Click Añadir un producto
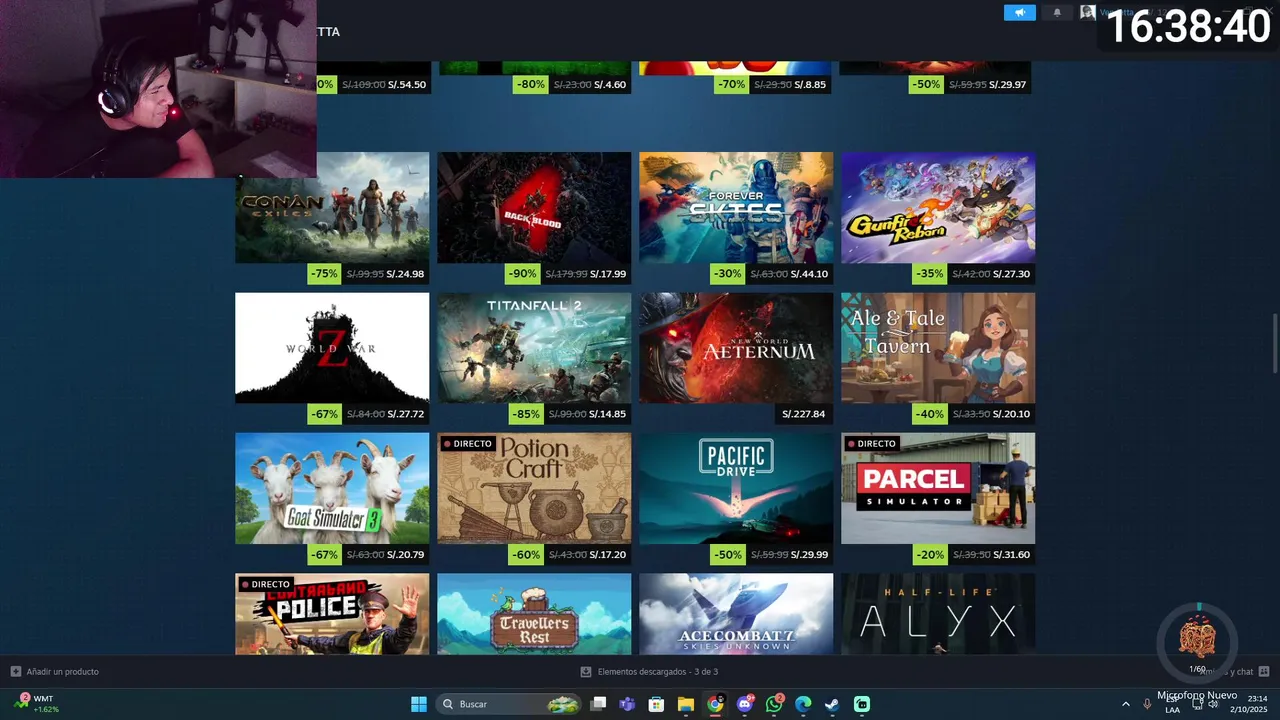This screenshot has width=1280, height=720. (x=55, y=671)
